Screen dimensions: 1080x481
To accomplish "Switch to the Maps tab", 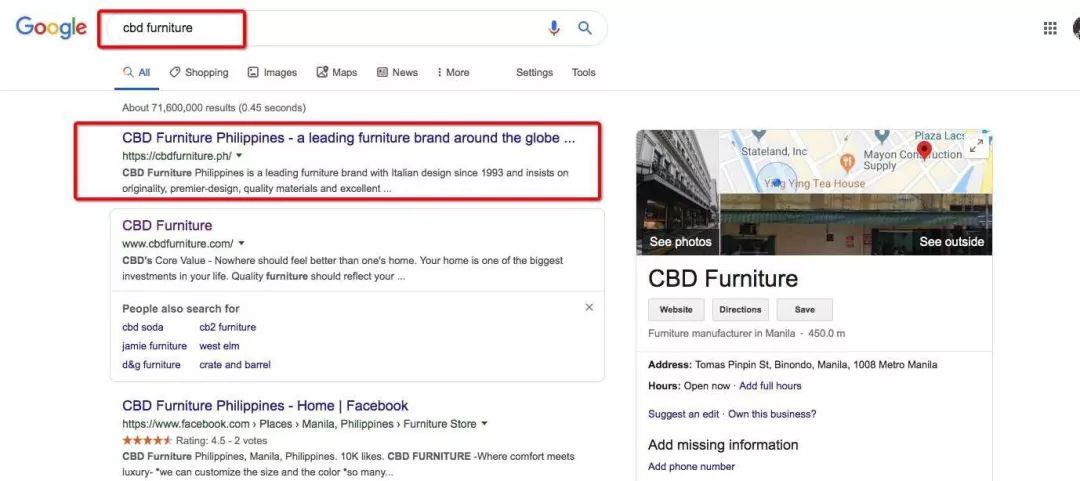I will pyautogui.click(x=337, y=72).
